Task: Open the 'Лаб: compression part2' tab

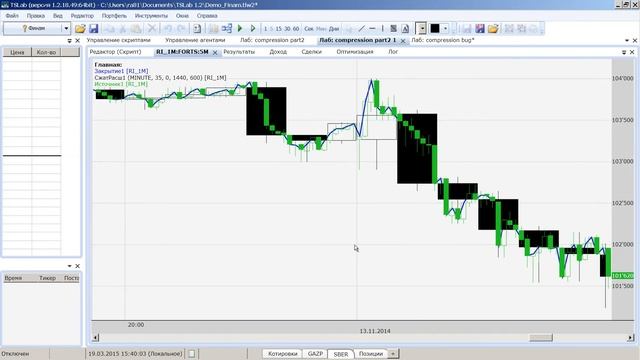Action: point(272,40)
